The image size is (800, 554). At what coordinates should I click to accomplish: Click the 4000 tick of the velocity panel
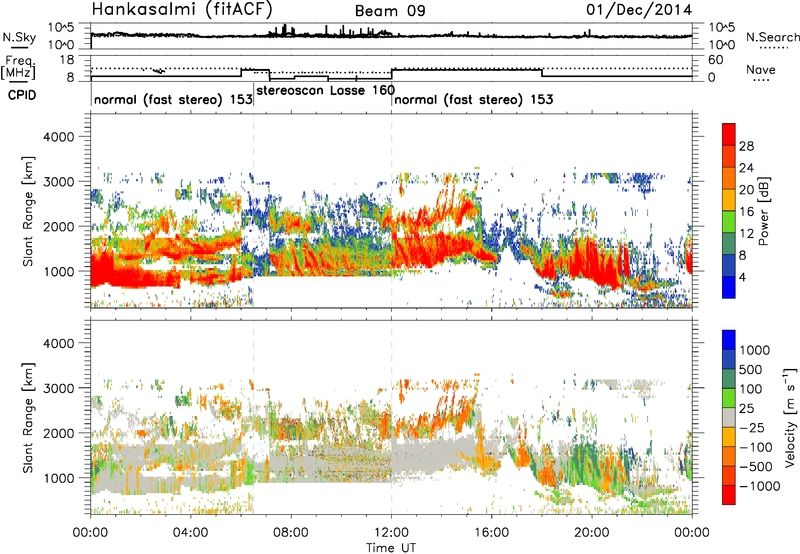pos(59,343)
